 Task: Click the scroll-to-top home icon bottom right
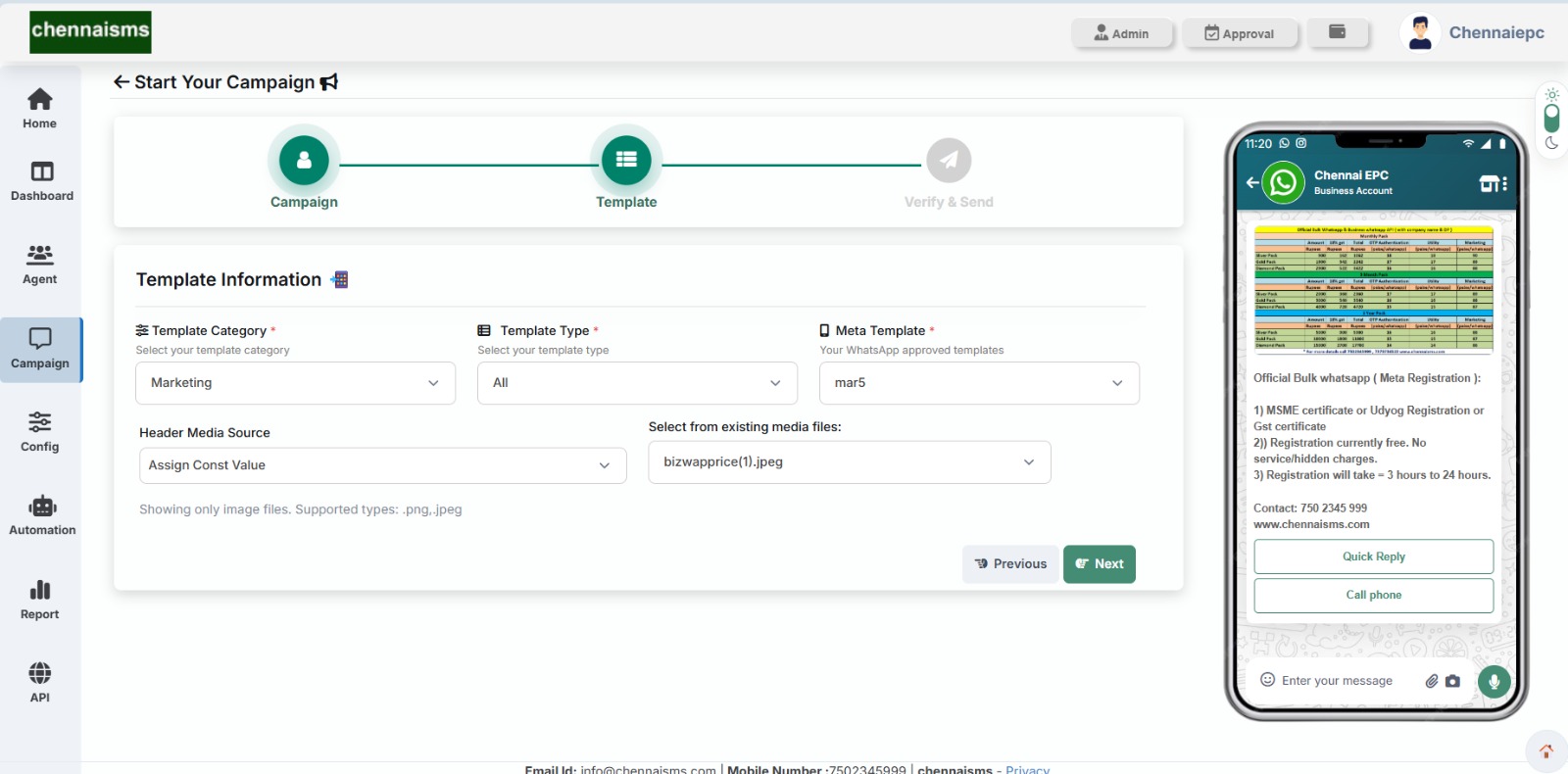pyautogui.click(x=1545, y=751)
